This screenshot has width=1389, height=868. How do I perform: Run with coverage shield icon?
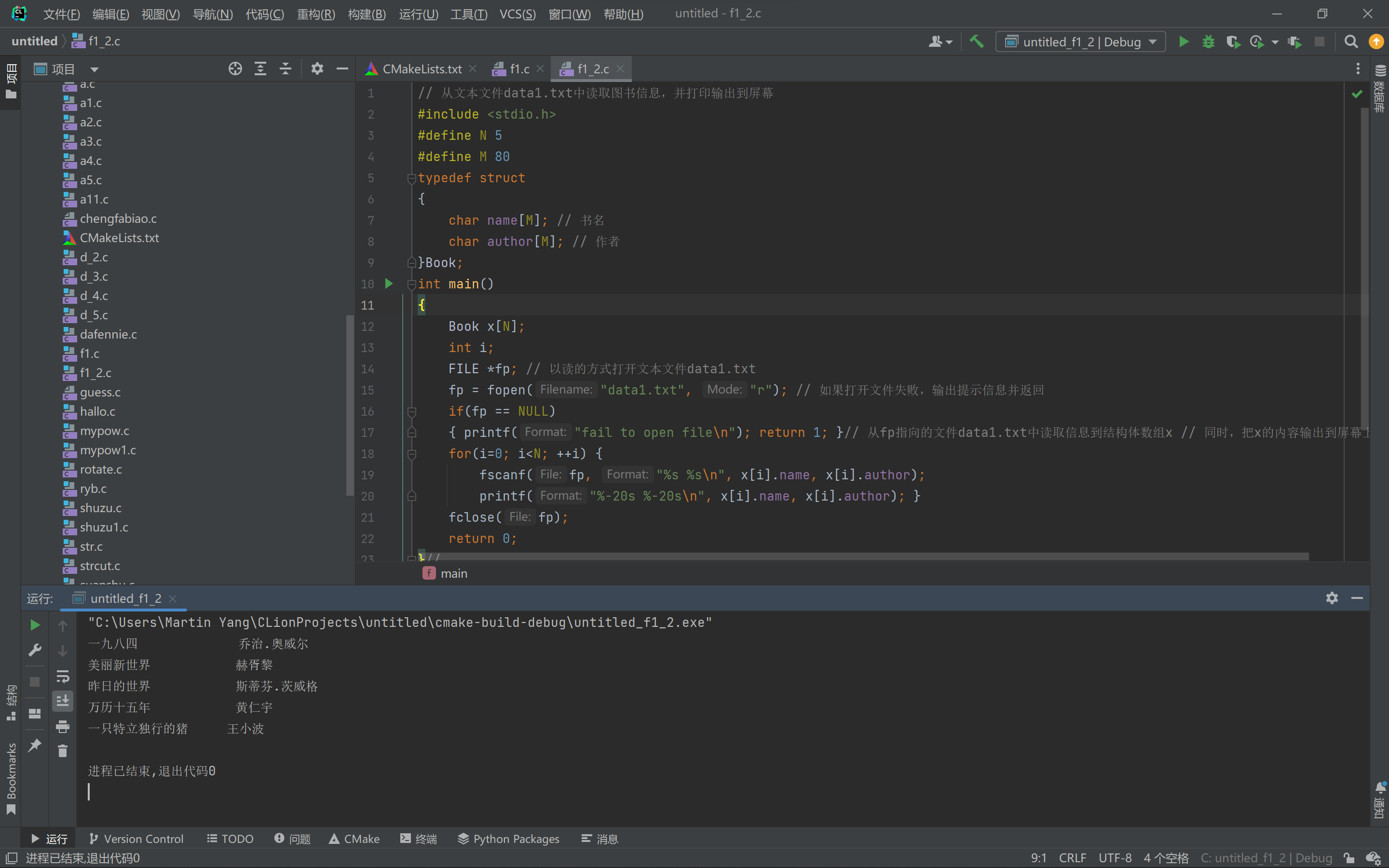click(x=1232, y=41)
